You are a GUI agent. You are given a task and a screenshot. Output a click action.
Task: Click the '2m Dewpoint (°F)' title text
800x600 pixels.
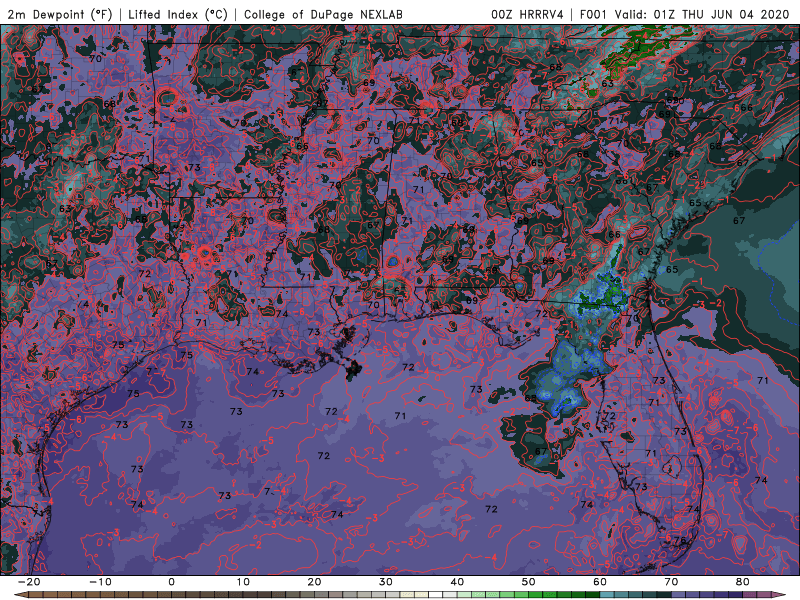59,14
